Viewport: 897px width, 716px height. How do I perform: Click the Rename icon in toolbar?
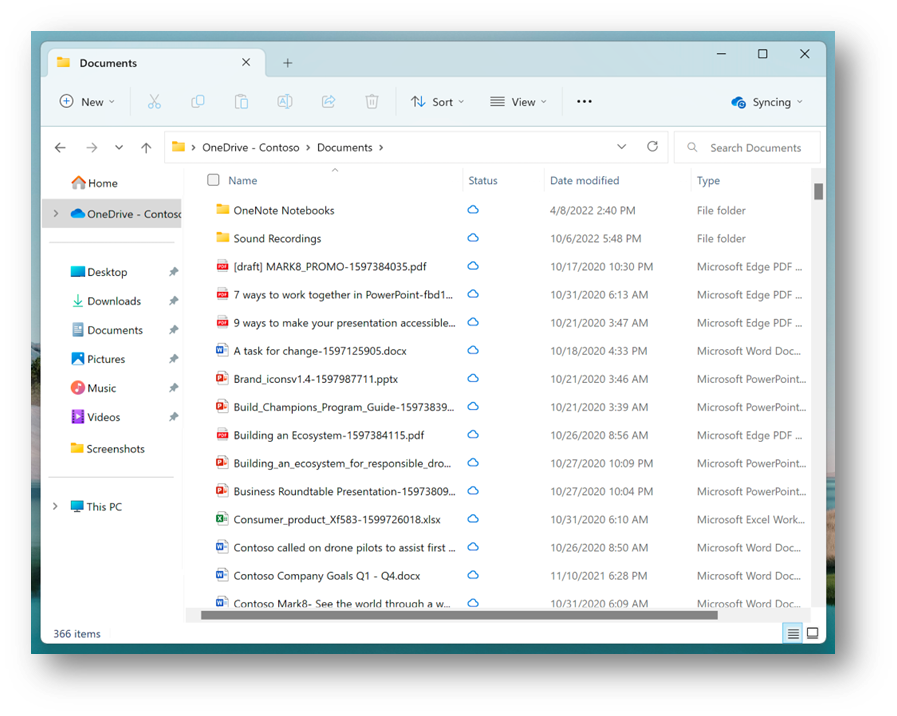tap(284, 102)
